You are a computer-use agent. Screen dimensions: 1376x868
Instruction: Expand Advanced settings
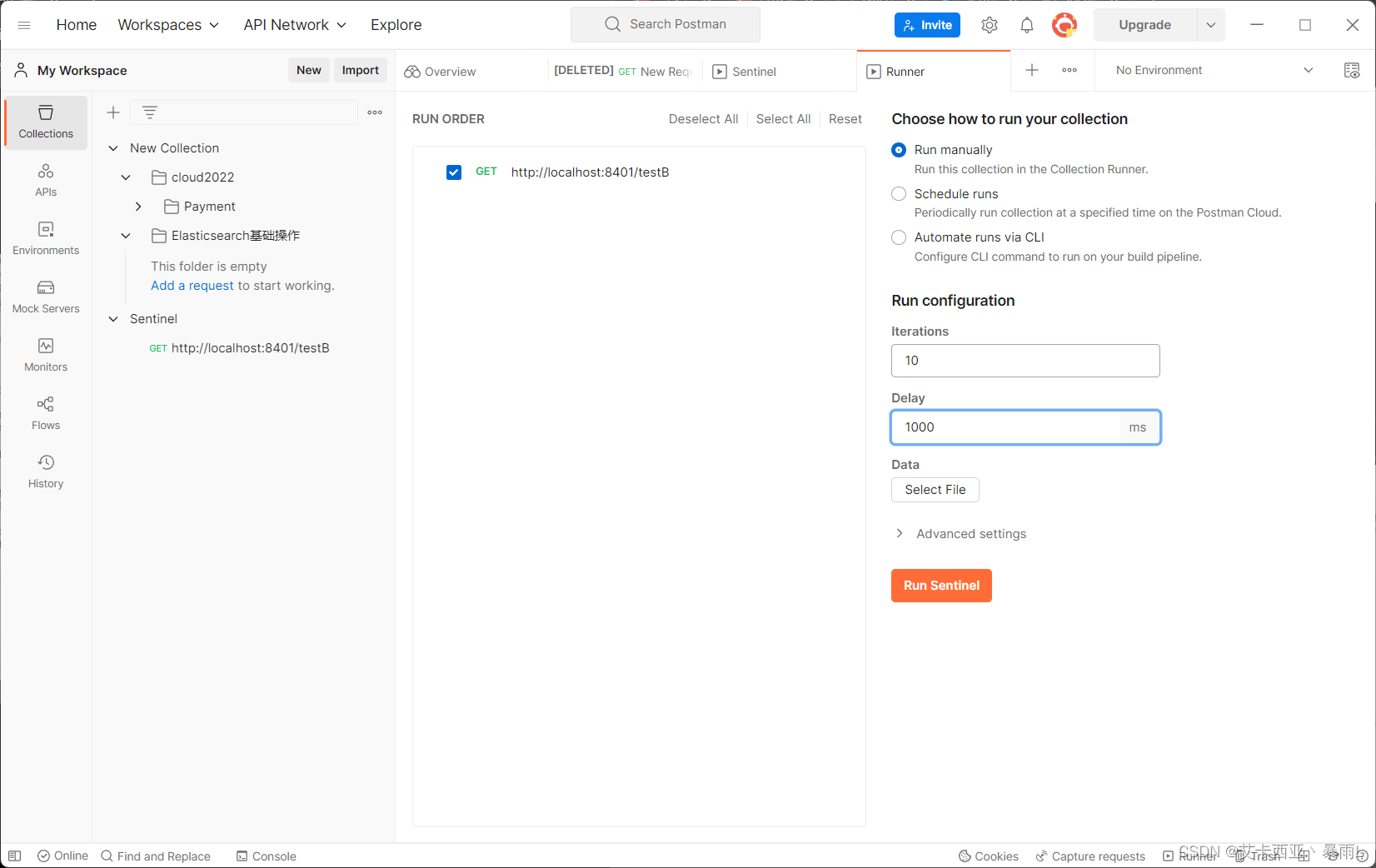click(x=960, y=534)
